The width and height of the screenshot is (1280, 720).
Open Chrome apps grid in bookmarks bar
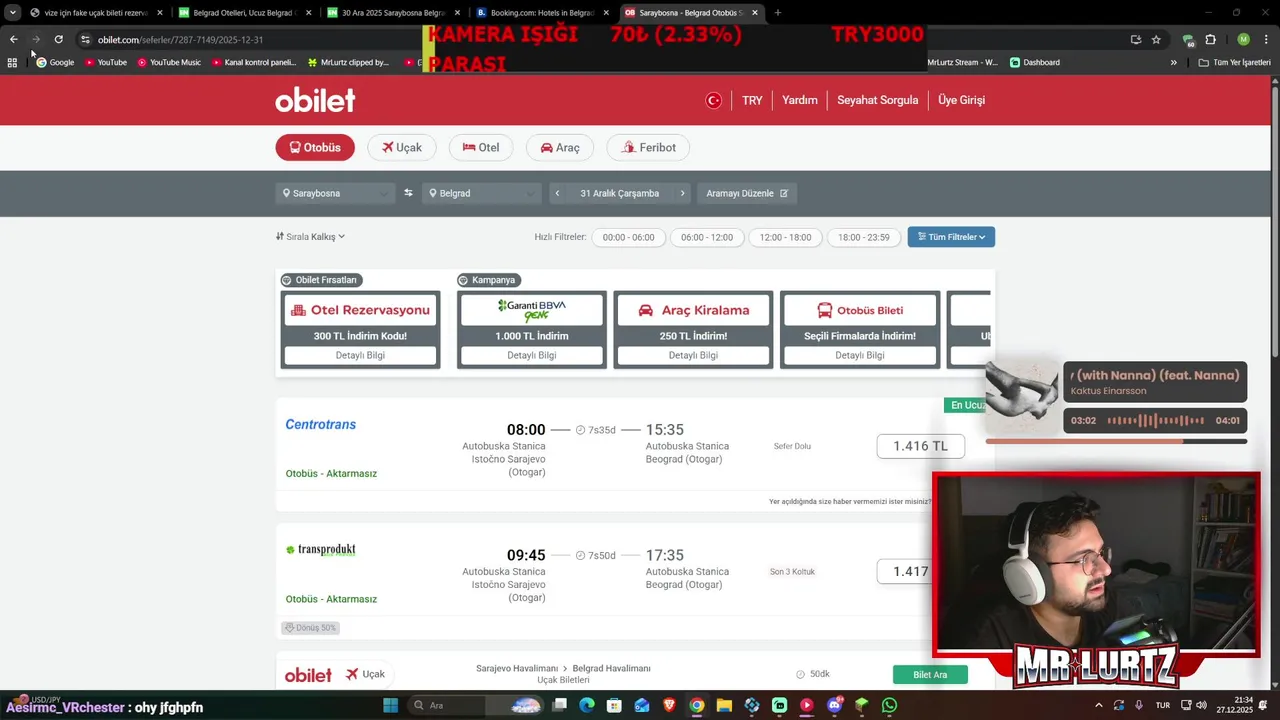click(12, 62)
